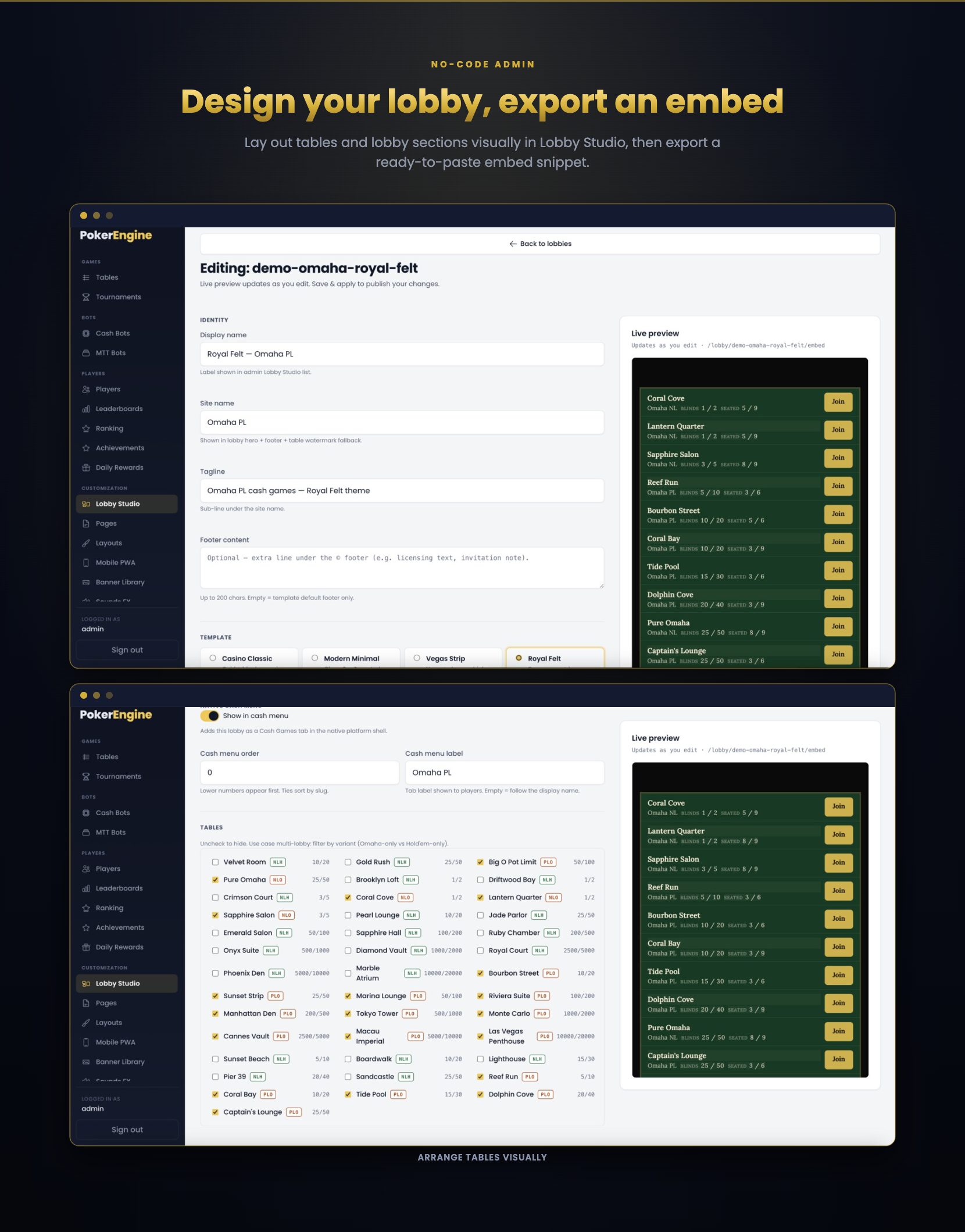Check the Velvet Room table checkbox
The height and width of the screenshot is (1232, 965).
pos(215,862)
